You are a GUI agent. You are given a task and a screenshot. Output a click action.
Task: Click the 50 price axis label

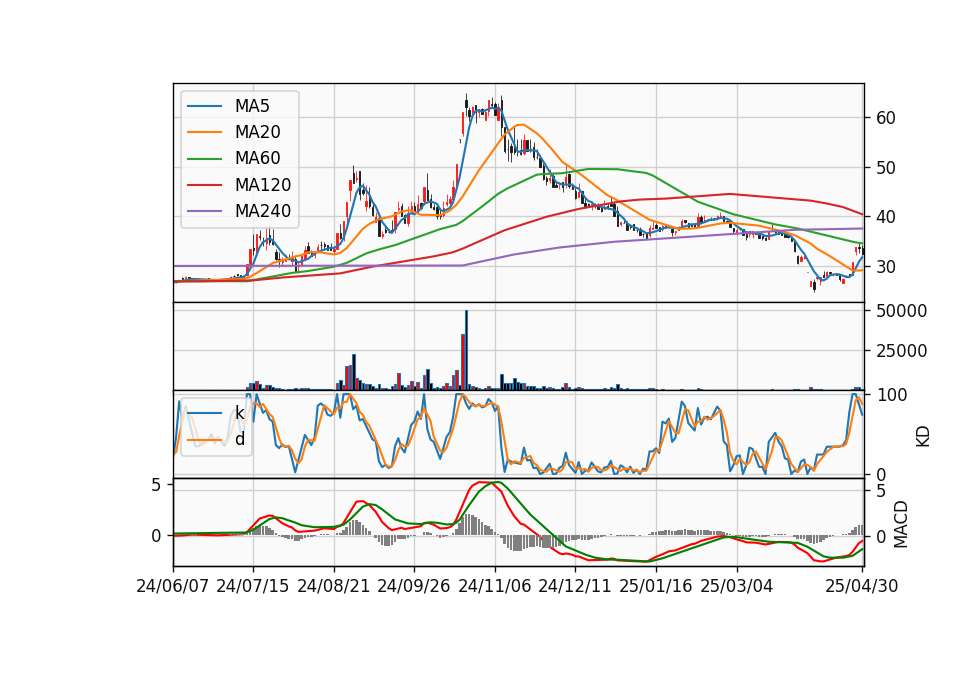point(886,168)
